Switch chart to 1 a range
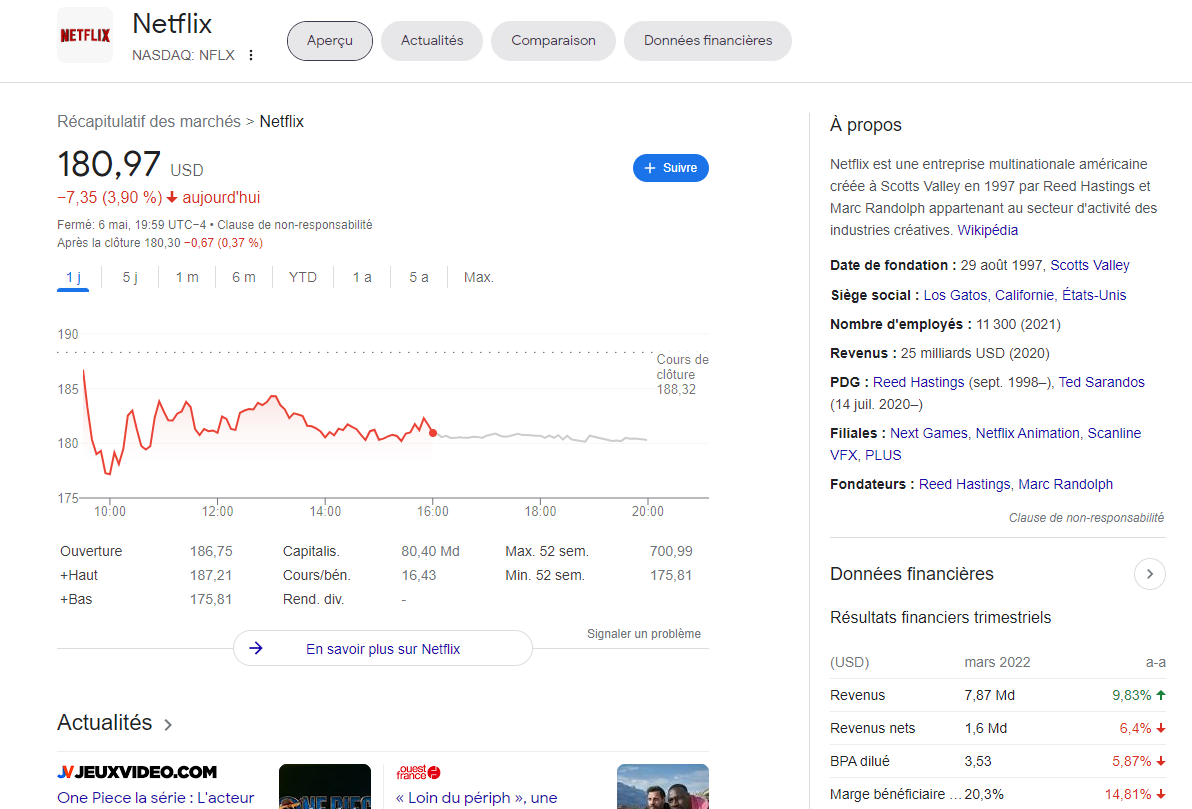The width and height of the screenshot is (1192, 809). click(362, 278)
